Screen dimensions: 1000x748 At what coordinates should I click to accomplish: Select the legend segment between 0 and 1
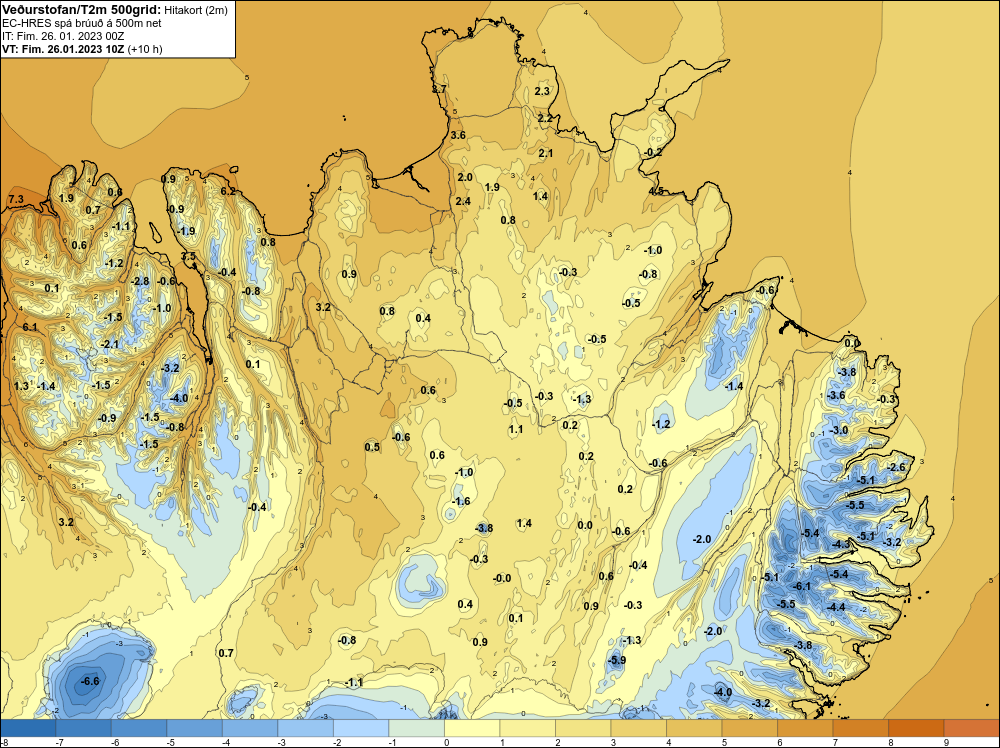pyautogui.click(x=472, y=728)
